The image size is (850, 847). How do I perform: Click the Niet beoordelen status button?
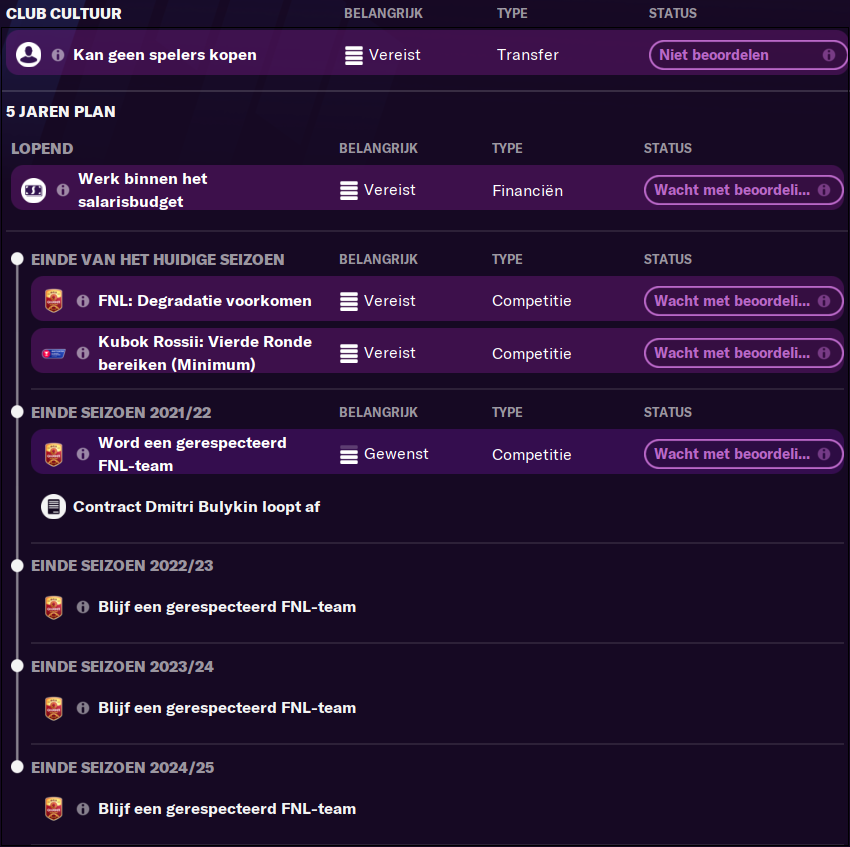tap(748, 55)
